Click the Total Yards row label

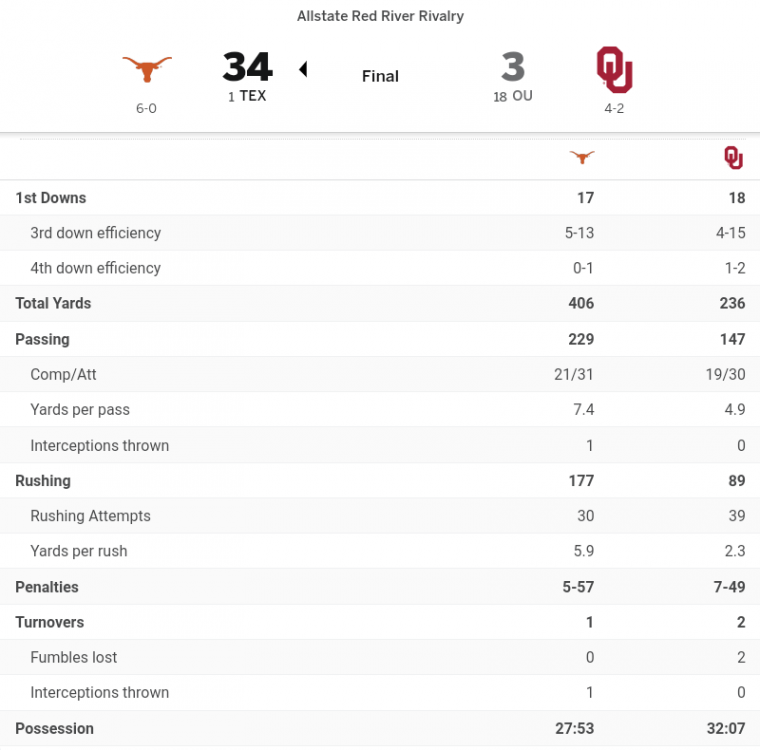pyautogui.click(x=53, y=303)
